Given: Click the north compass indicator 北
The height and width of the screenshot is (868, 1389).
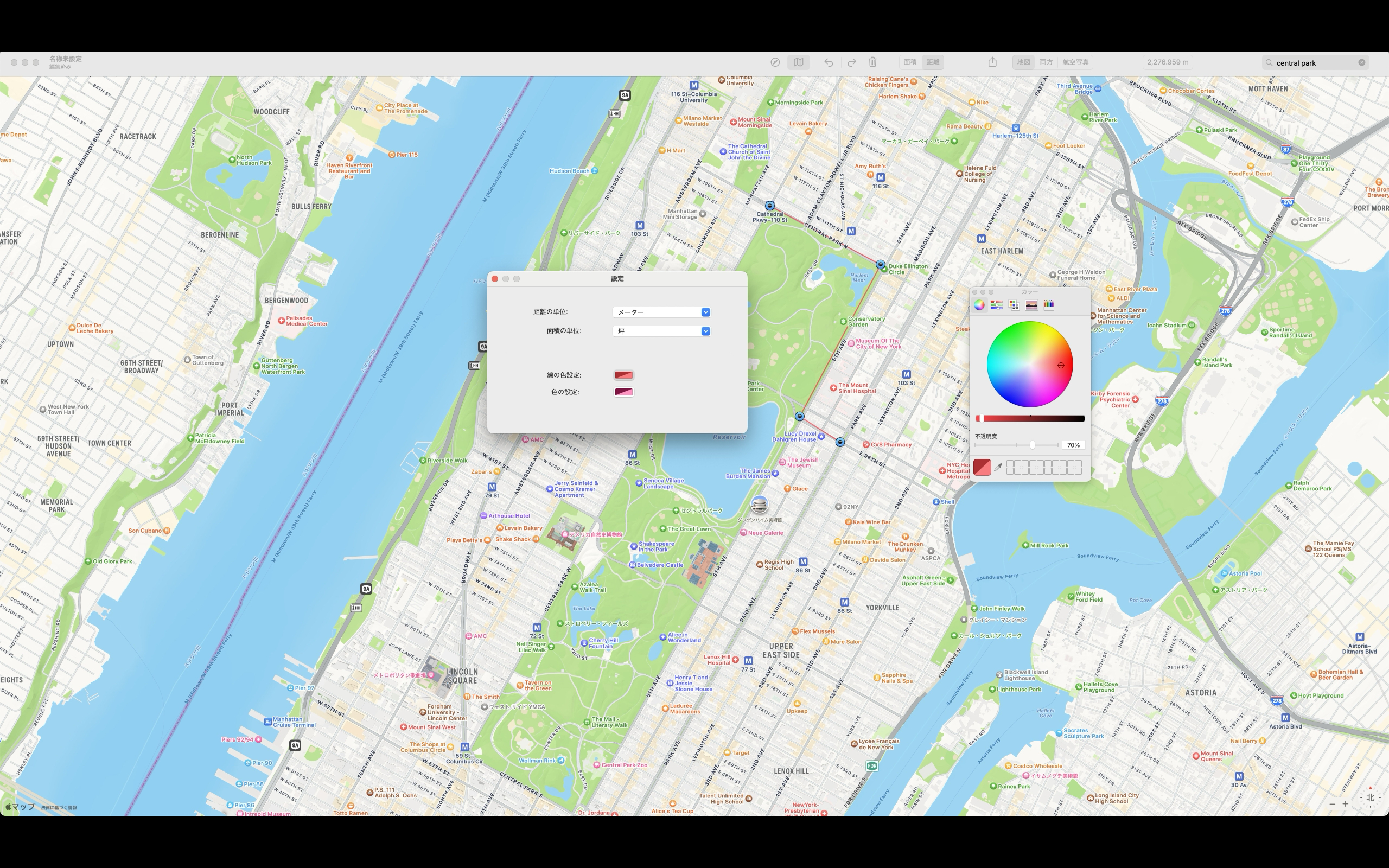Looking at the screenshot, I should (1370, 797).
